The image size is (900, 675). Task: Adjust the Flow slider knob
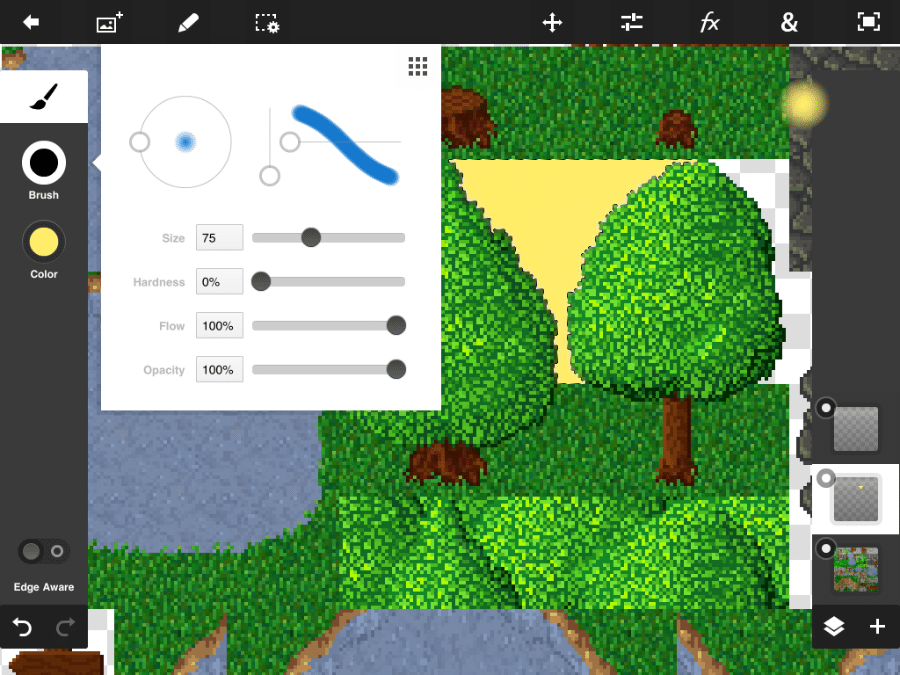click(396, 325)
